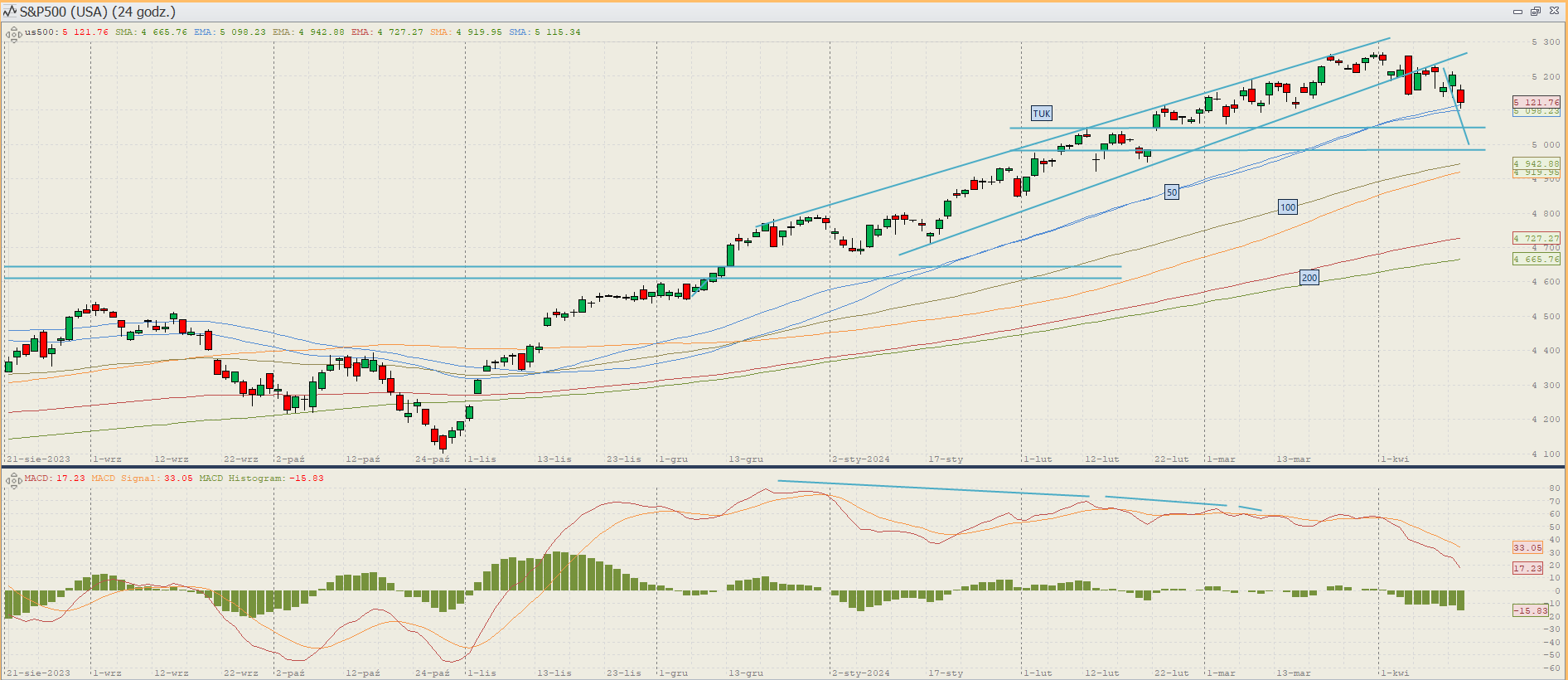This screenshot has width=1568, height=680.
Task: Click the navigation arrows icon in price panel
Action: pyautogui.click(x=13, y=34)
